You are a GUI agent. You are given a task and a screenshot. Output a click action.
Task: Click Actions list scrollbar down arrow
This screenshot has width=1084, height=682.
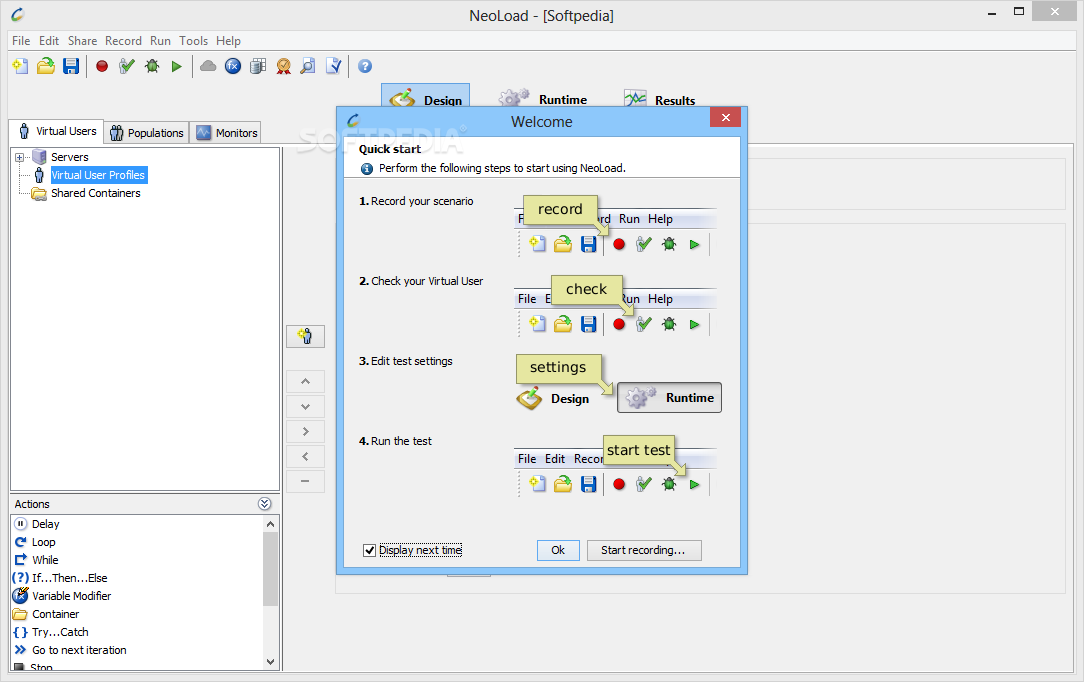[x=270, y=661]
